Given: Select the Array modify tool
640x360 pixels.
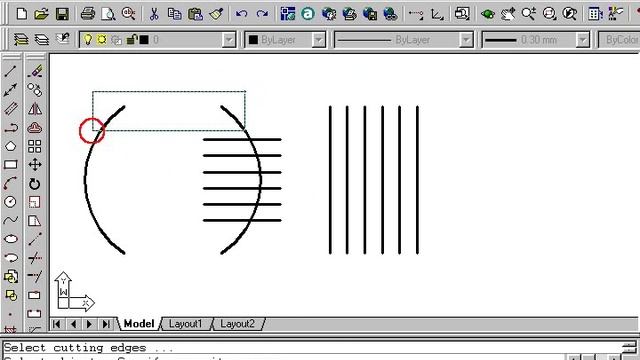Looking at the screenshot, I should tap(35, 146).
